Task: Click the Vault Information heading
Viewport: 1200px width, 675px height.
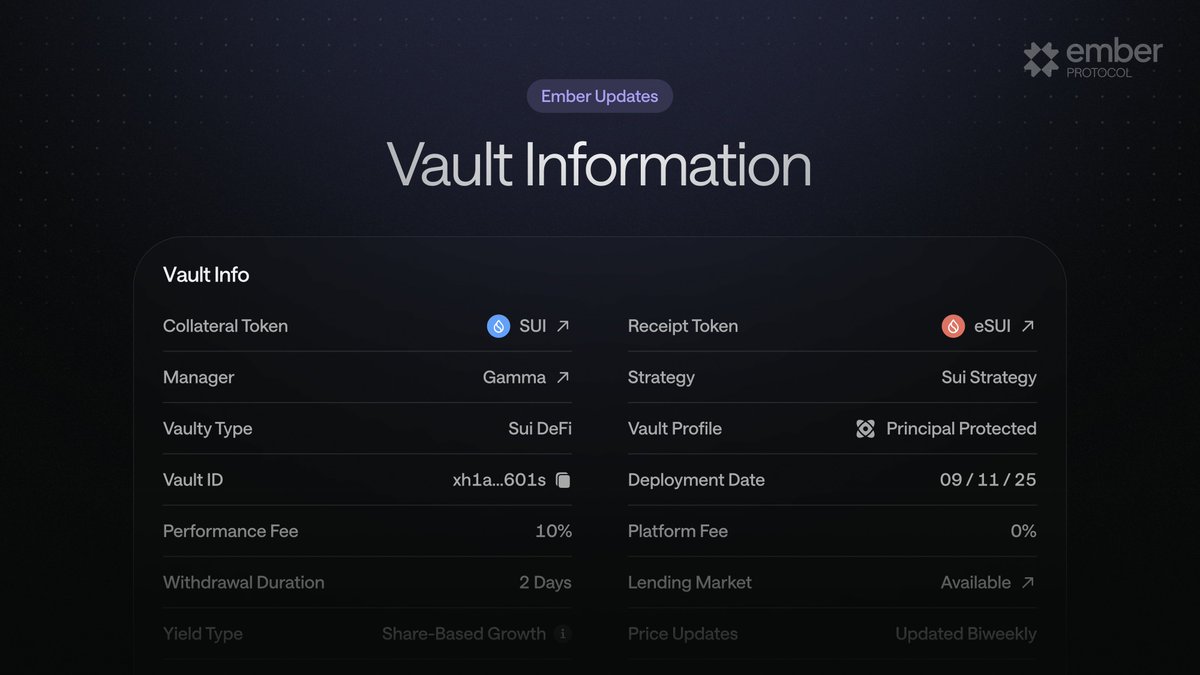Action: (x=599, y=164)
